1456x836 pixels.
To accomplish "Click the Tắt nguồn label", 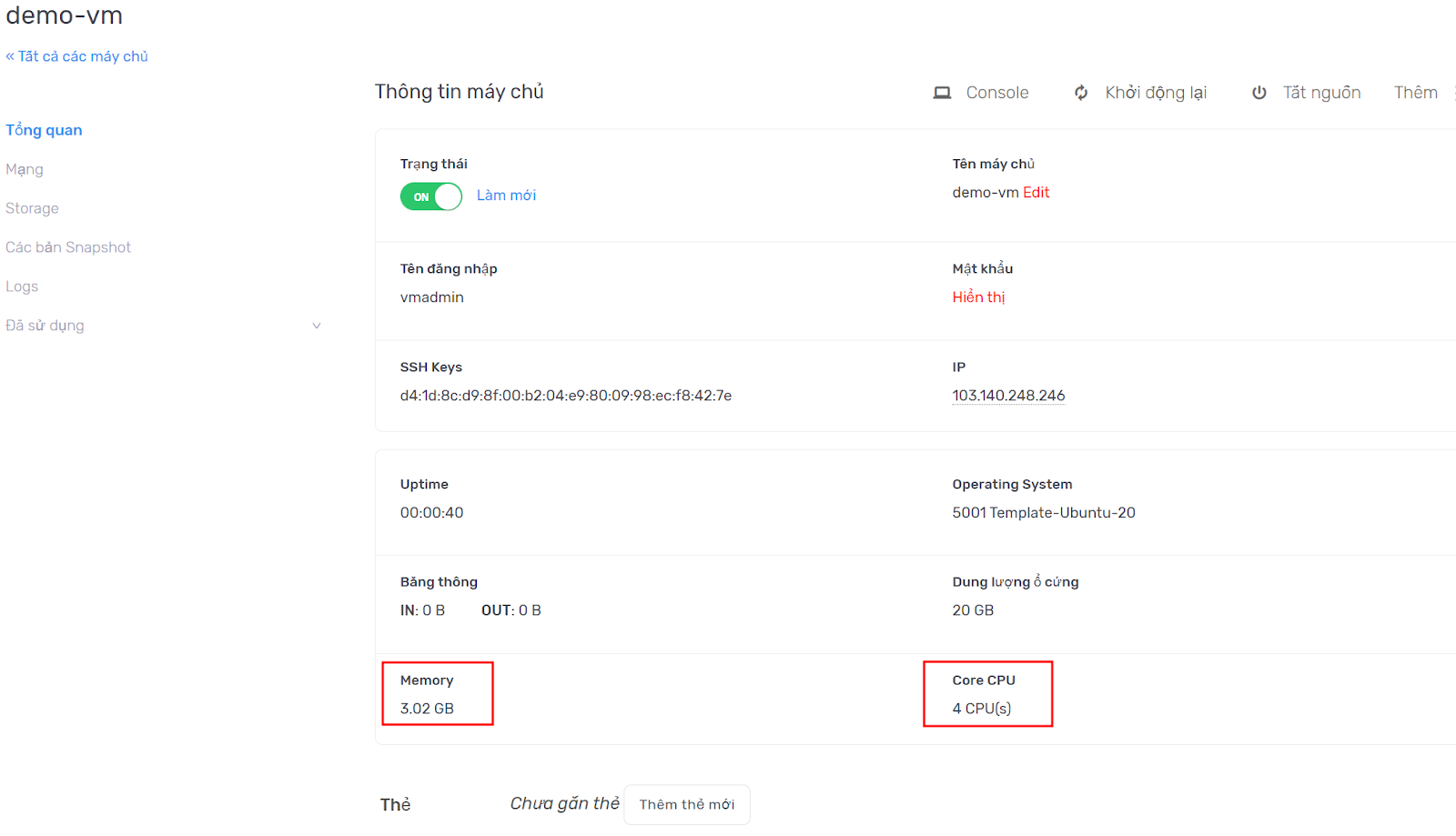I will [1321, 93].
